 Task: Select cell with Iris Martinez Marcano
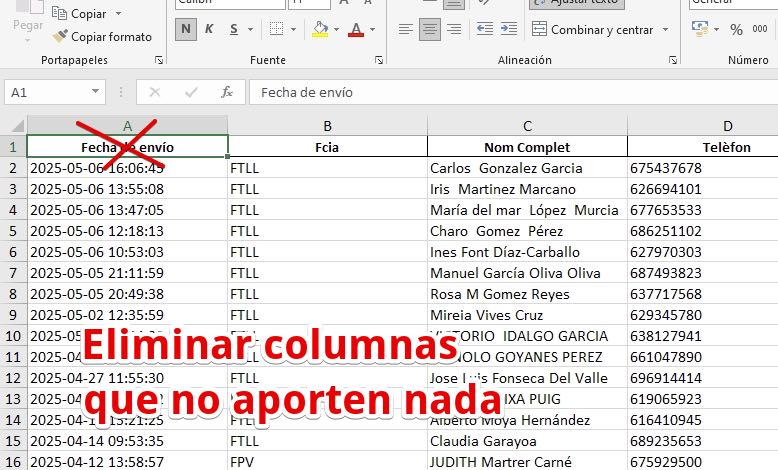(x=527, y=189)
